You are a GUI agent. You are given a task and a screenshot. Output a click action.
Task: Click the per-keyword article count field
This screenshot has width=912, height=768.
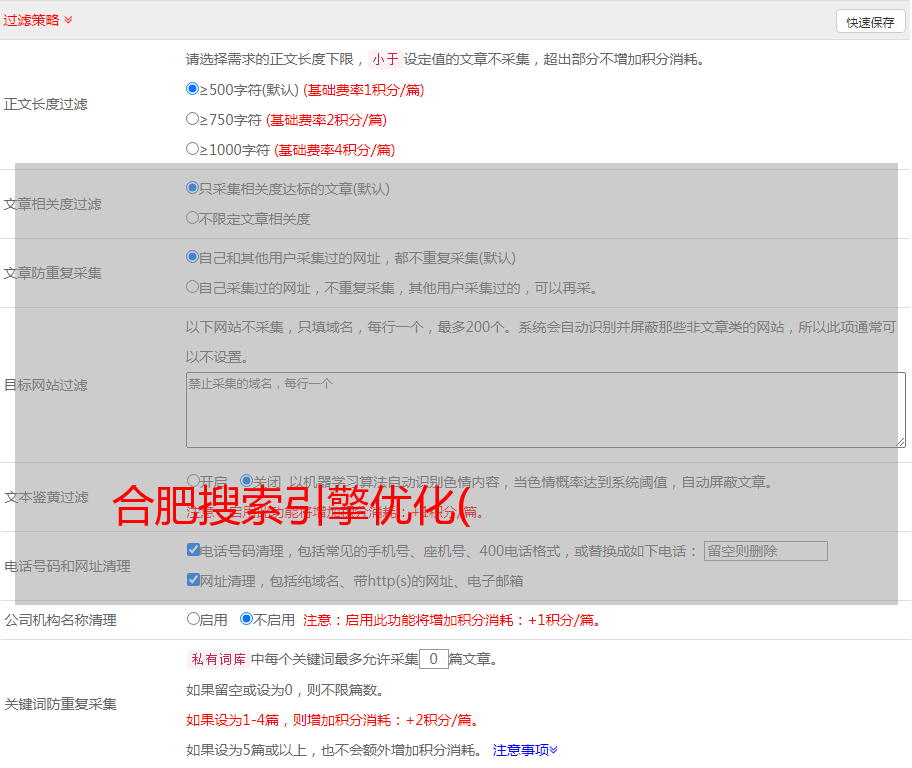[433, 659]
